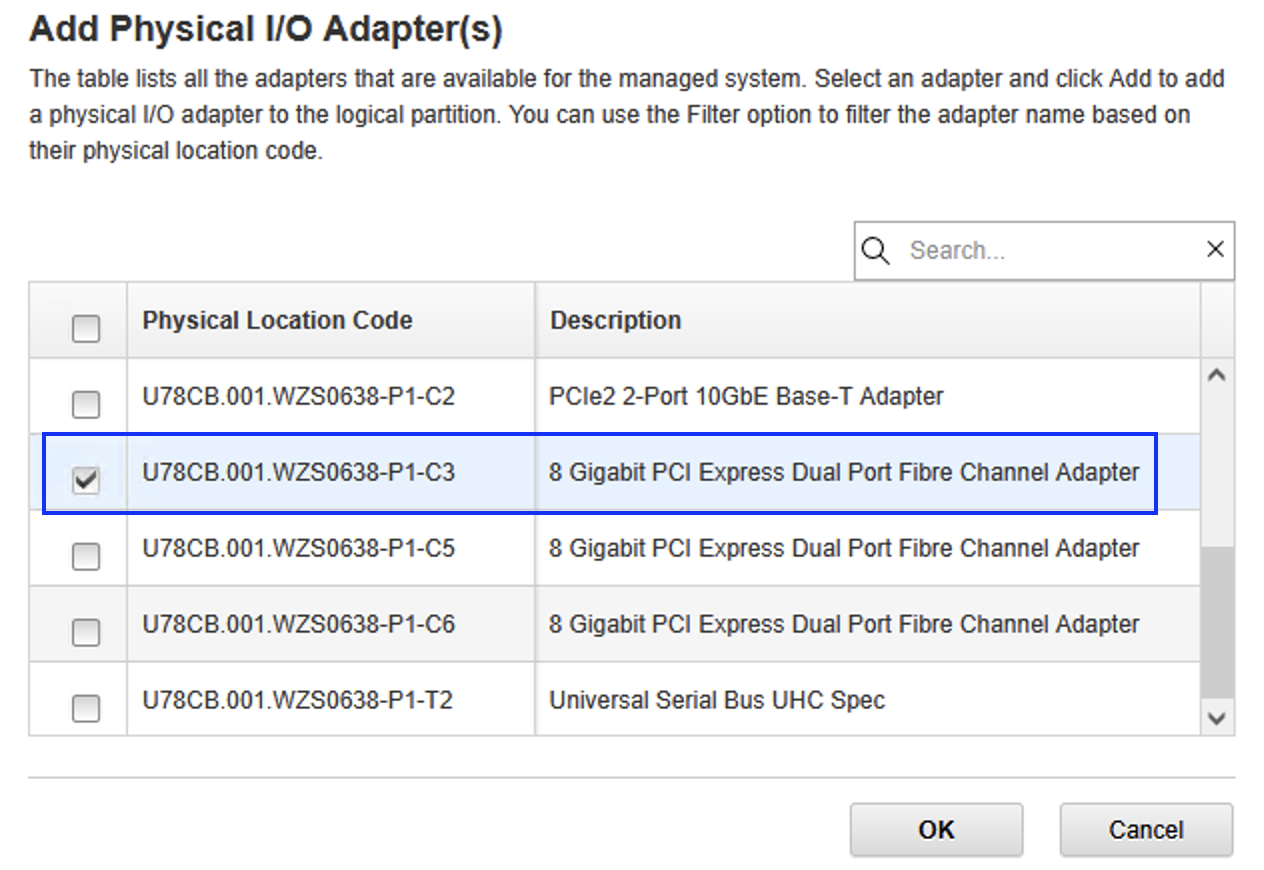Check the P1-T2 USB adapter checkbox

[x=86, y=708]
